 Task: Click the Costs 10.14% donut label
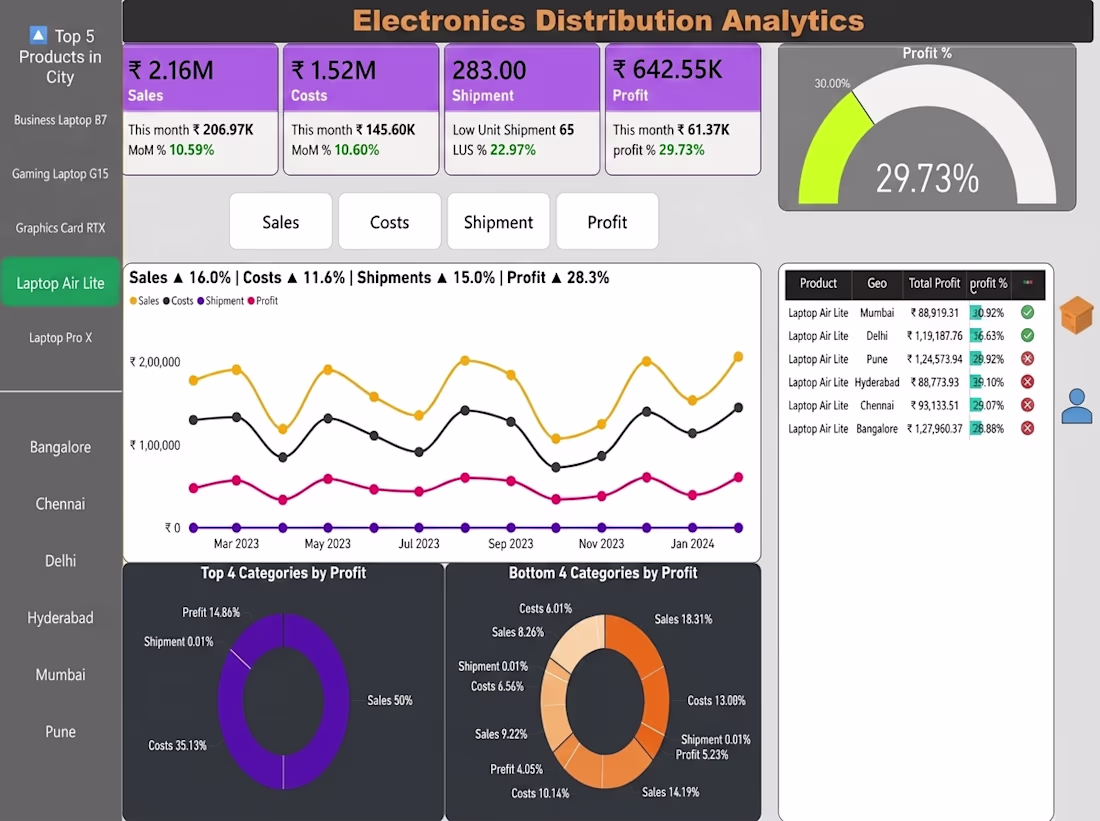(540, 794)
